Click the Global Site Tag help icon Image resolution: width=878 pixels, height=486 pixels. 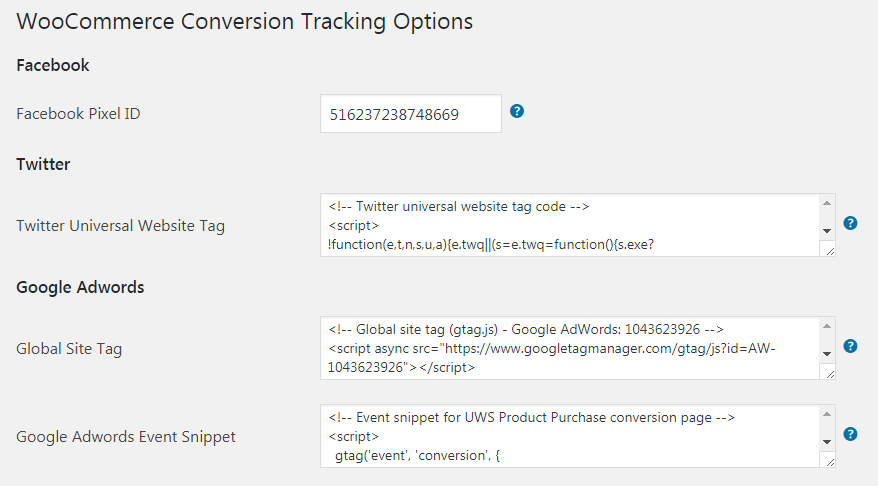pyautogui.click(x=850, y=345)
